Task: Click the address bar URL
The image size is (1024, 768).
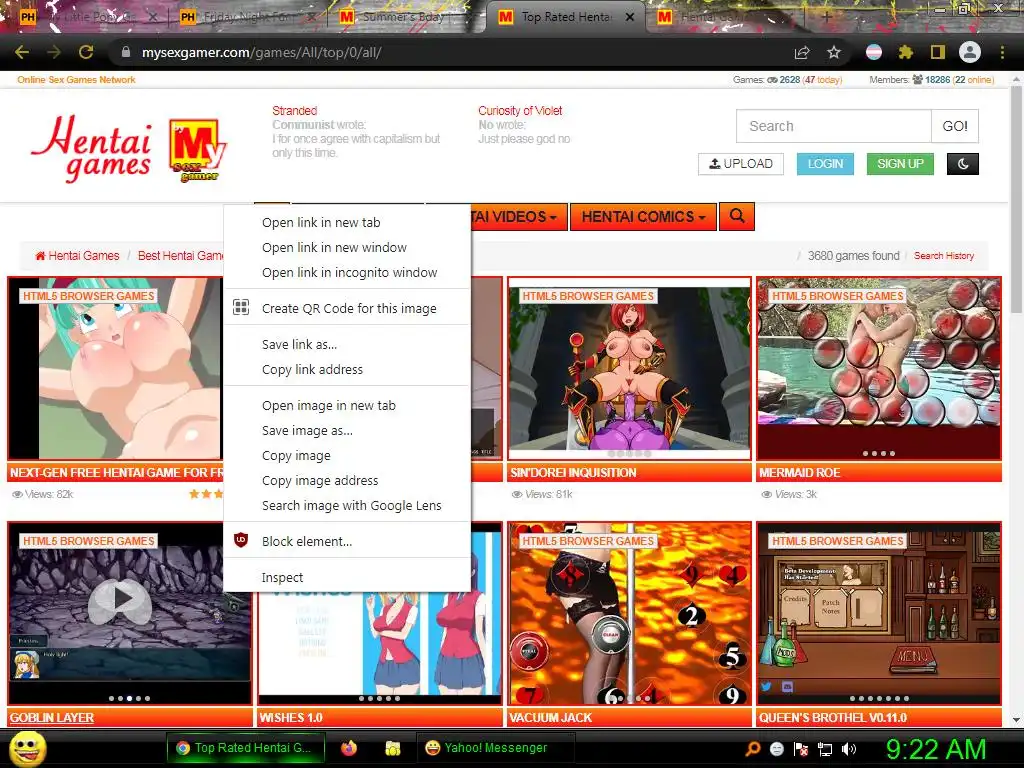Action: click(261, 52)
